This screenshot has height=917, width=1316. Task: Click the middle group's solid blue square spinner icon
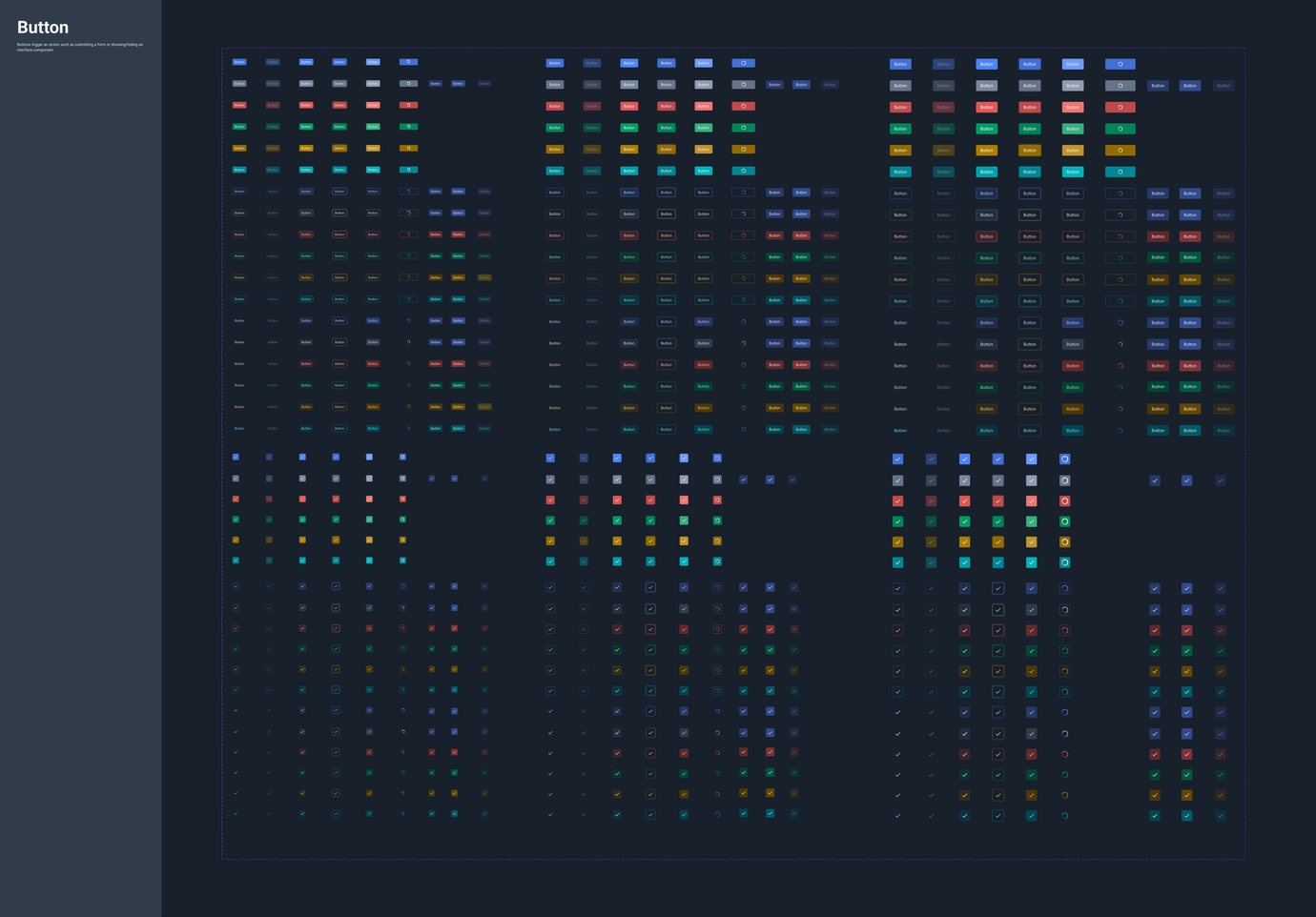717,458
